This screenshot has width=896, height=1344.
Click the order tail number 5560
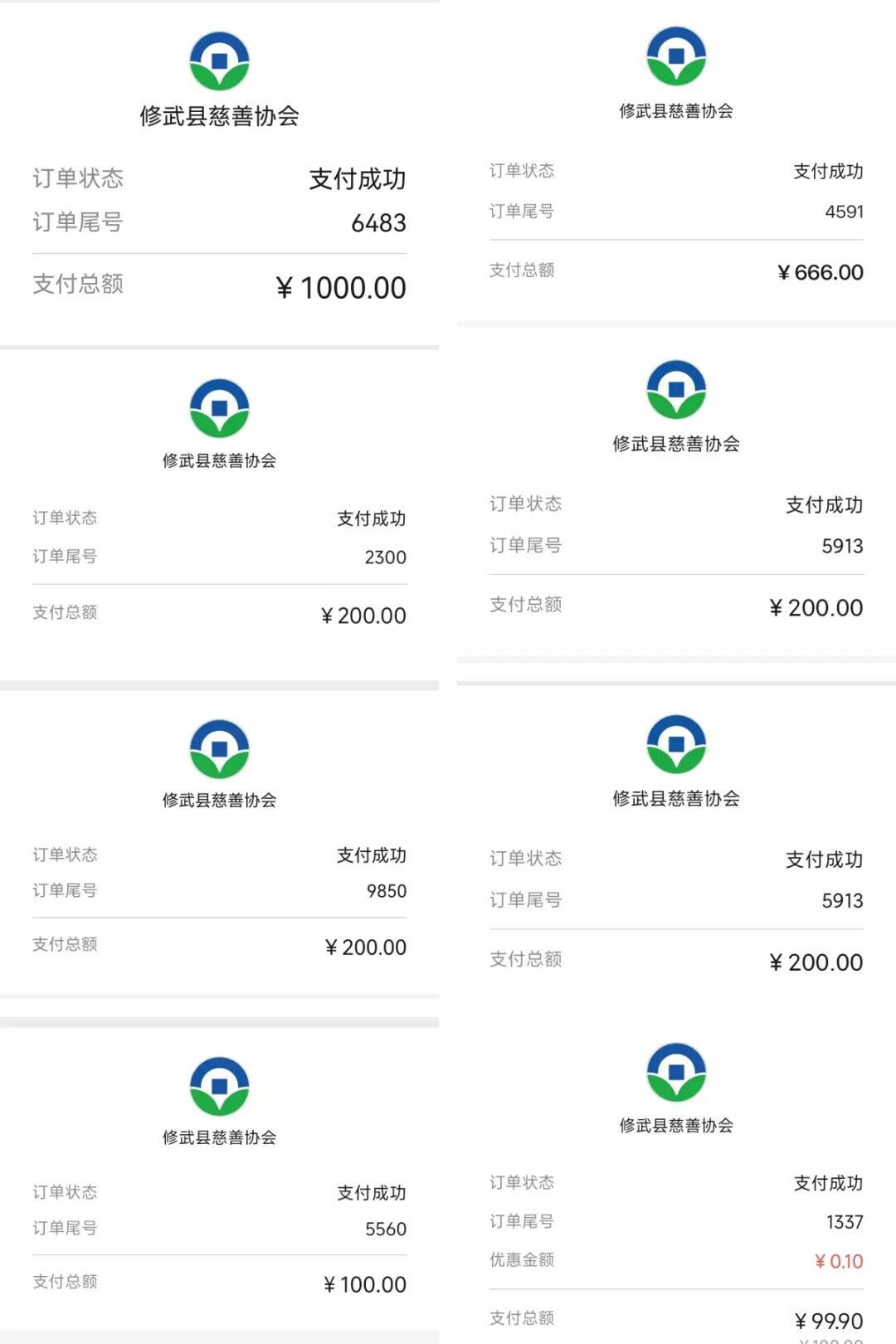386,1229
